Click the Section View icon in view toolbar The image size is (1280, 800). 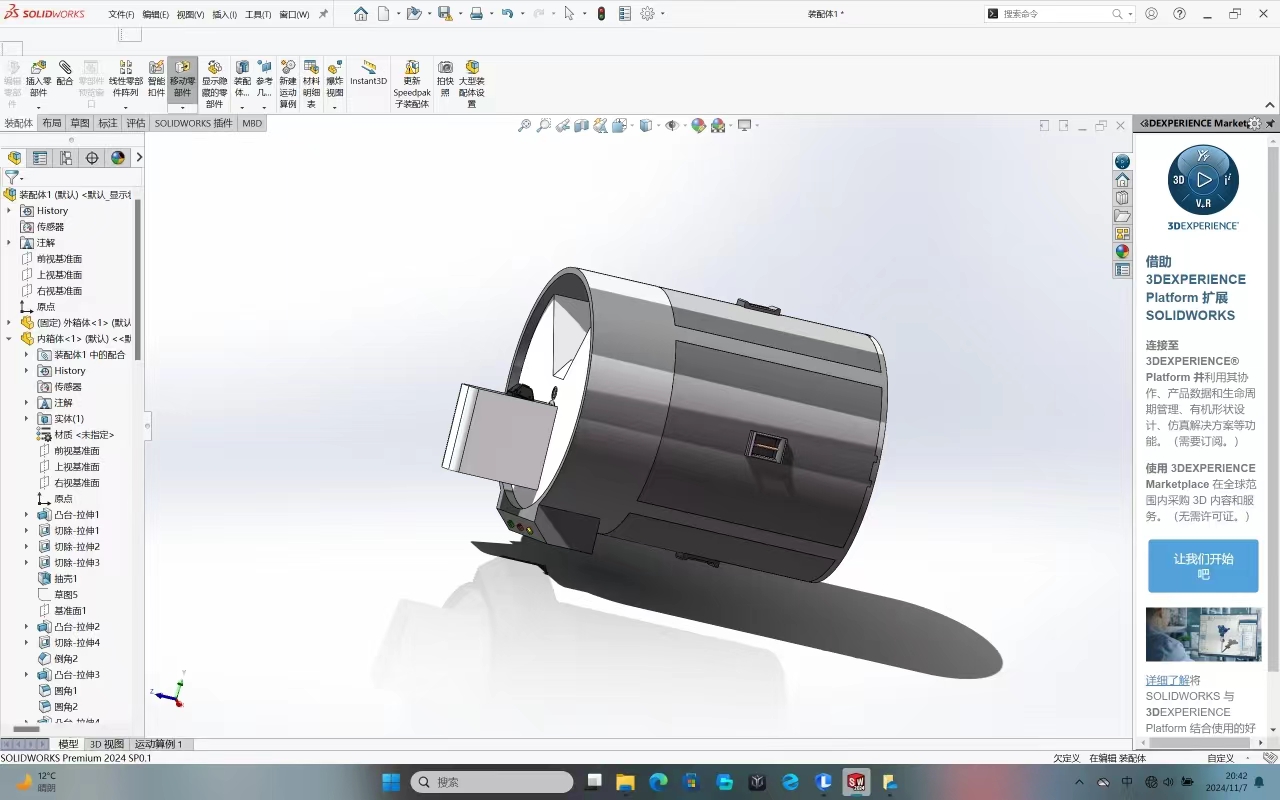581,125
